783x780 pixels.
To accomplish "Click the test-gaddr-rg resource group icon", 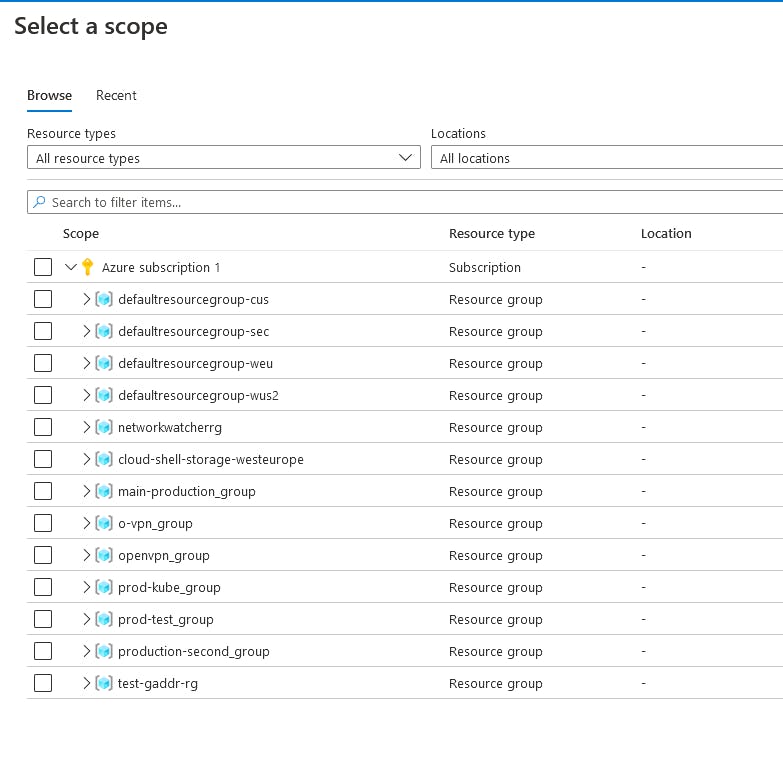I will coord(104,683).
